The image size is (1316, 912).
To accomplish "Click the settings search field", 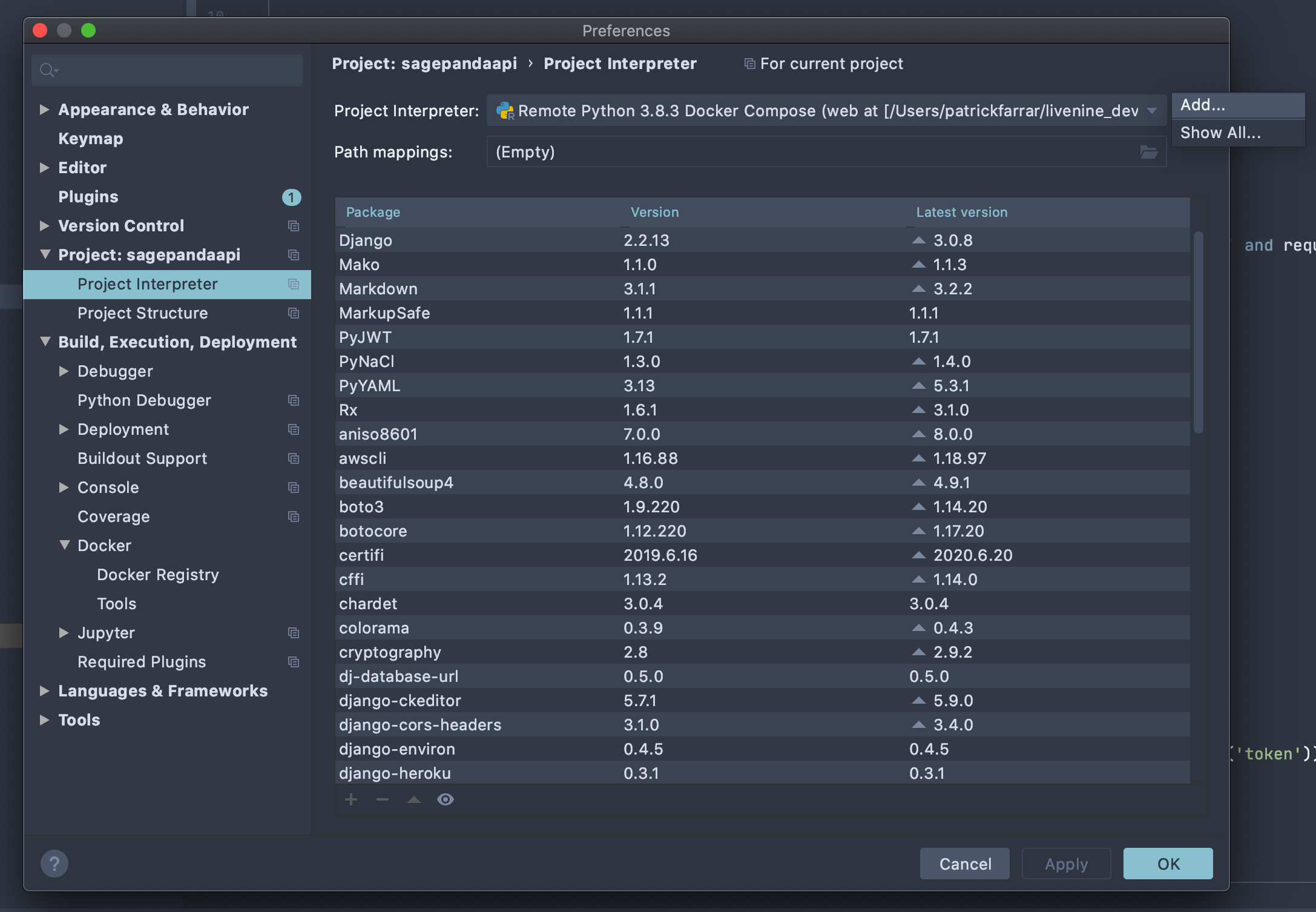I will pos(167,70).
